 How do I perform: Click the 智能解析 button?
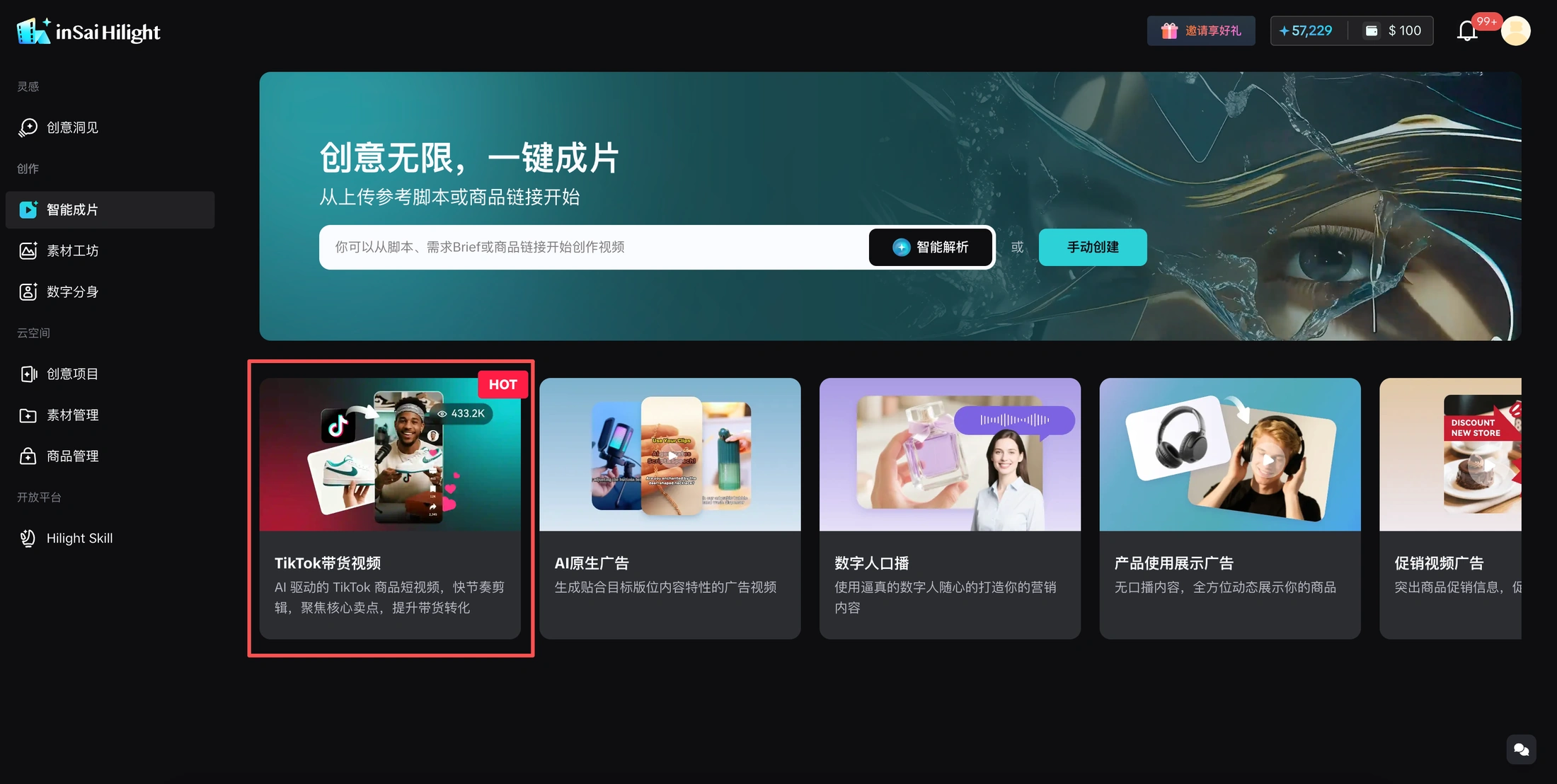click(x=931, y=247)
